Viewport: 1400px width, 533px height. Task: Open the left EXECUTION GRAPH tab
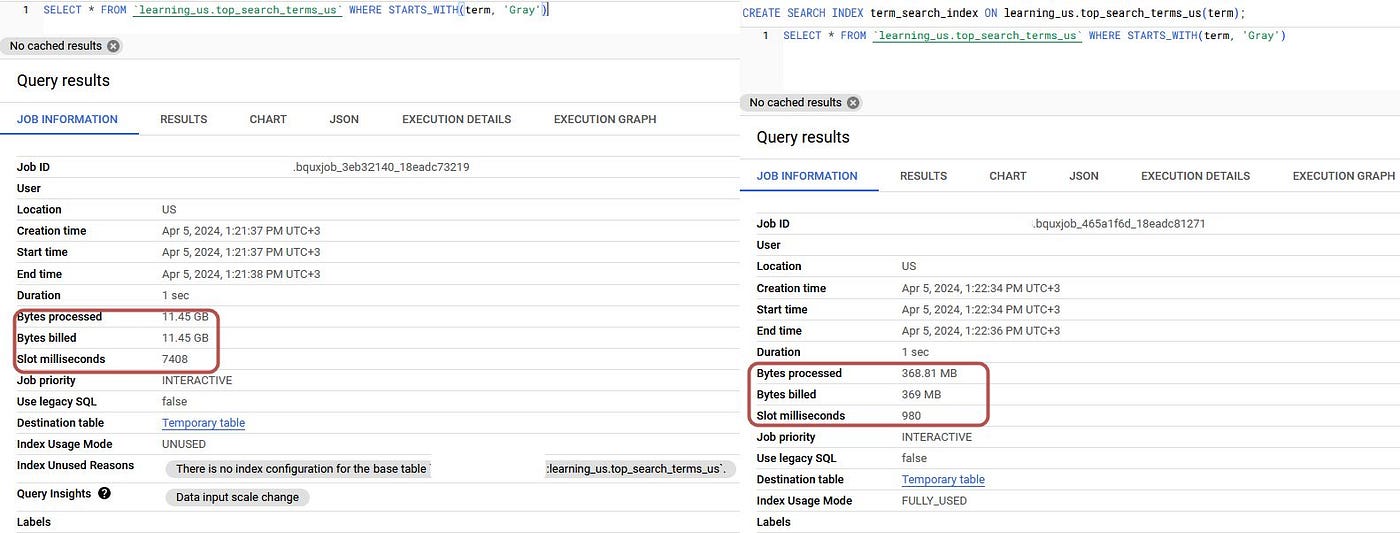605,119
